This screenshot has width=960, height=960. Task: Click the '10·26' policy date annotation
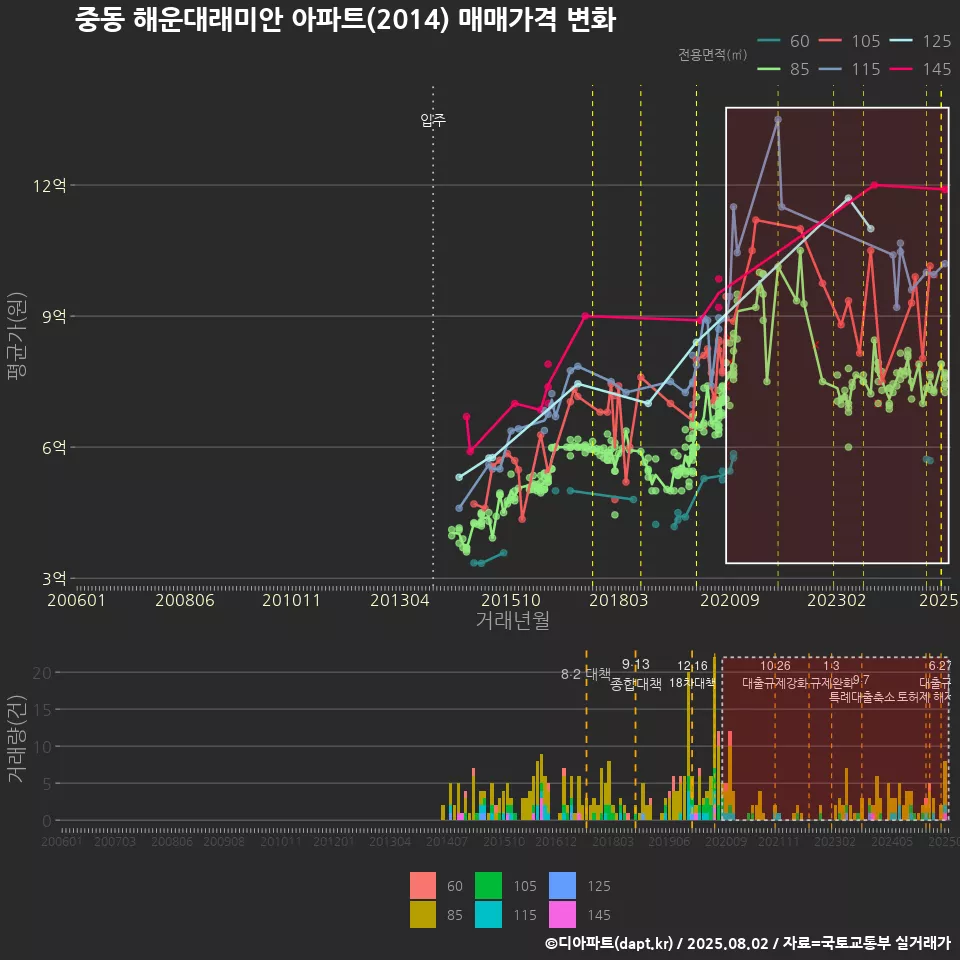pos(775,666)
